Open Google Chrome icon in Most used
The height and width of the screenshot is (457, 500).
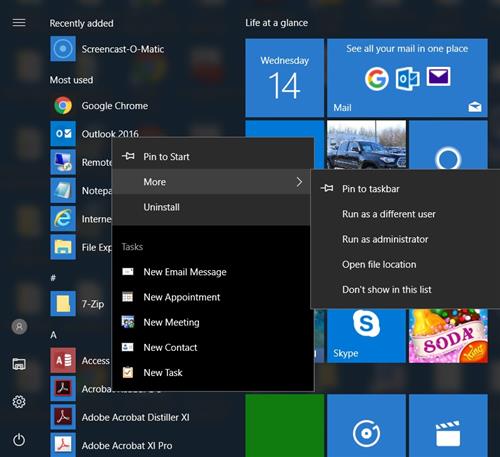63,106
